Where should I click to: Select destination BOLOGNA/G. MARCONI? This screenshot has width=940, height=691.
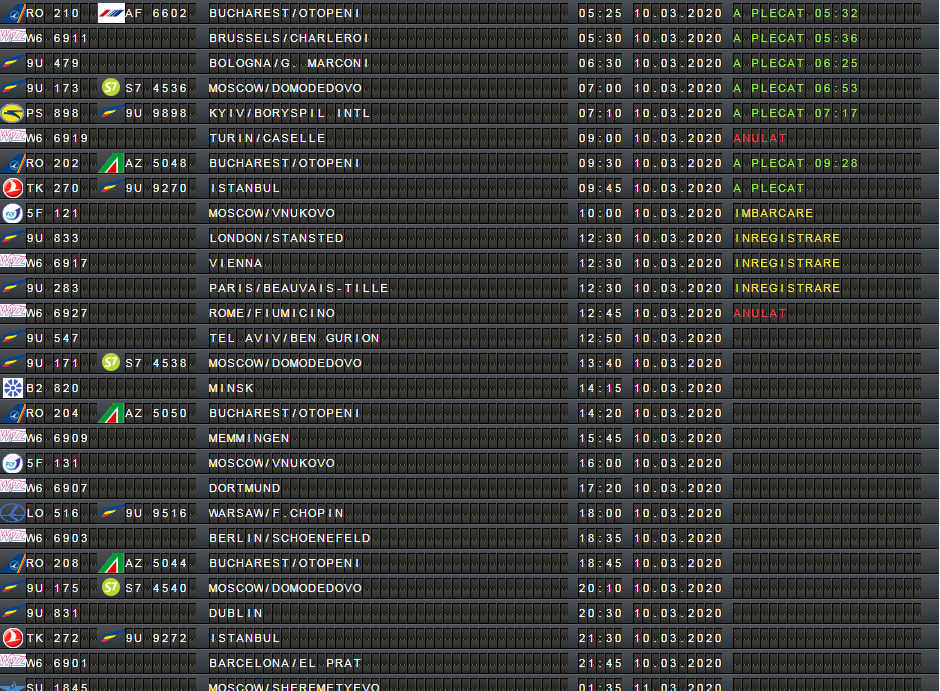289,63
